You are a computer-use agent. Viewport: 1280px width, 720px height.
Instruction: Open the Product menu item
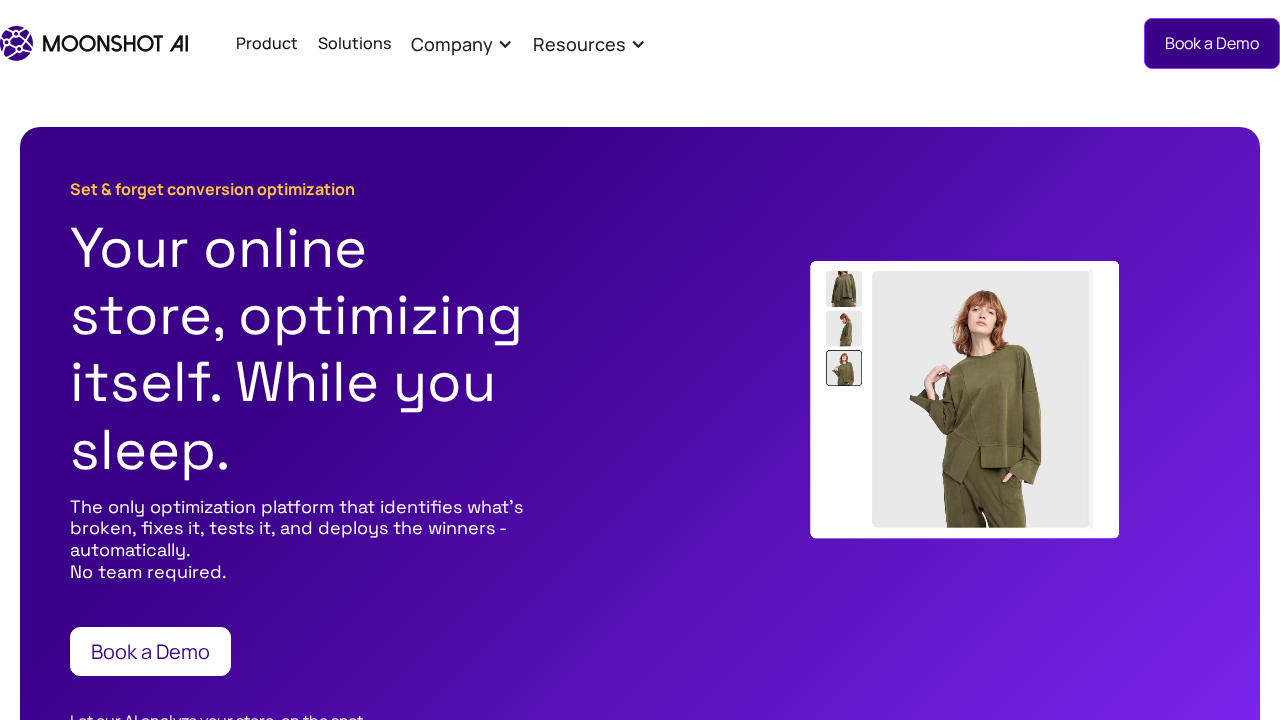266,43
